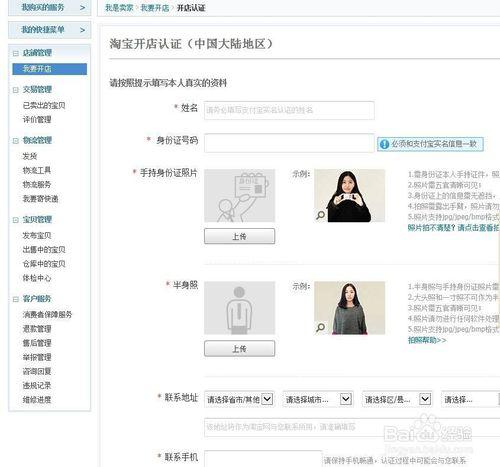
Task: Open 仓库中的宝贝 in sidebar
Action: [44, 264]
